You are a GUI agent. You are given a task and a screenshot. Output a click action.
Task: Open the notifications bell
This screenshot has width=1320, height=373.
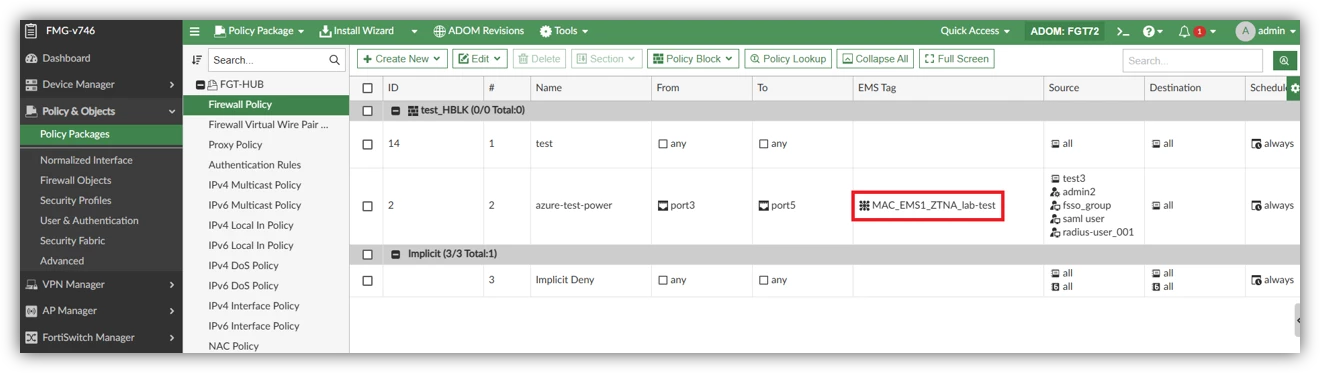pyautogui.click(x=1185, y=31)
